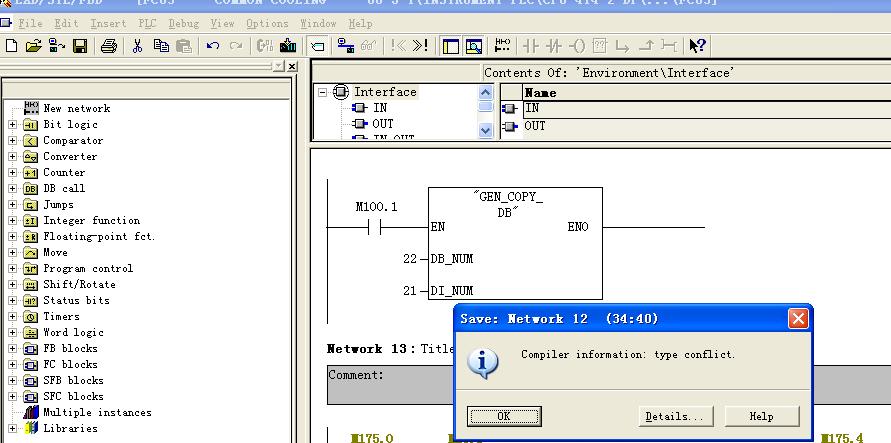Click the online connection network icon
This screenshot has width=891, height=443.
[345, 46]
